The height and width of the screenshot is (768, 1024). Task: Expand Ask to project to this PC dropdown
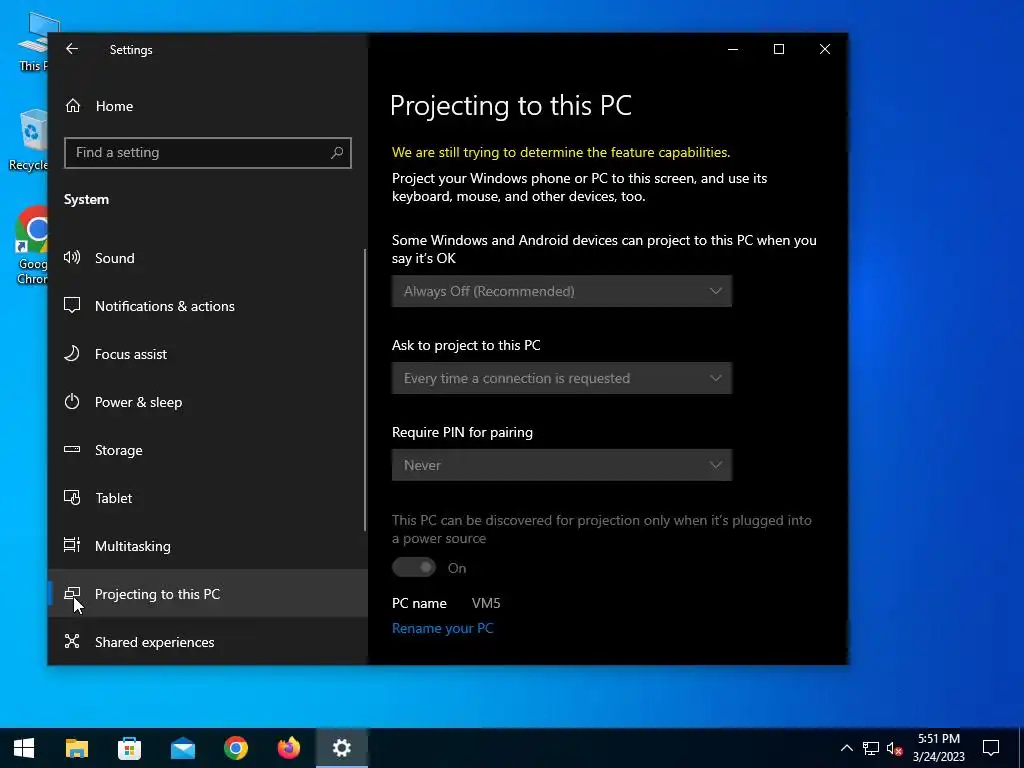click(562, 378)
